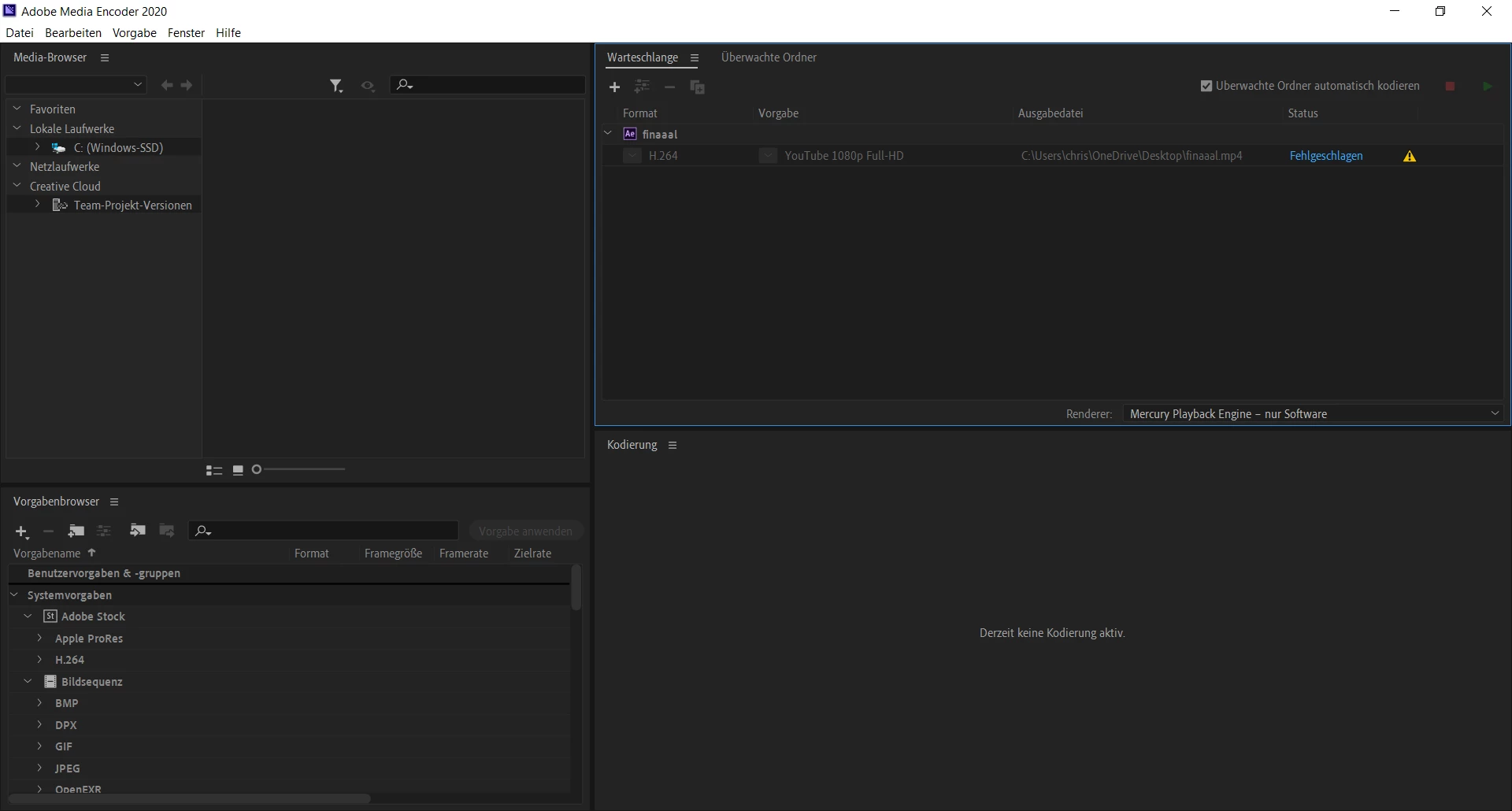Expand the Apple ProRes presets

click(39, 638)
